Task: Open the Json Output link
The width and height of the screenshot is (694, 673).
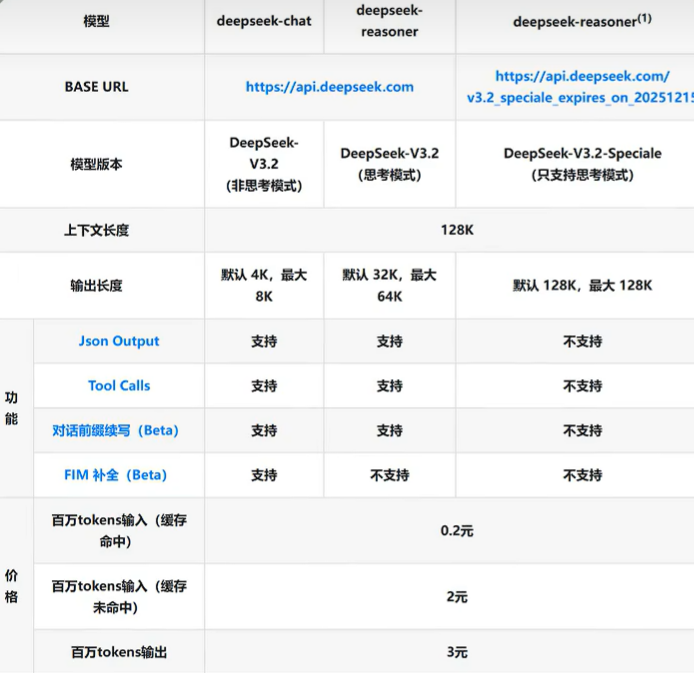Action: (x=119, y=341)
